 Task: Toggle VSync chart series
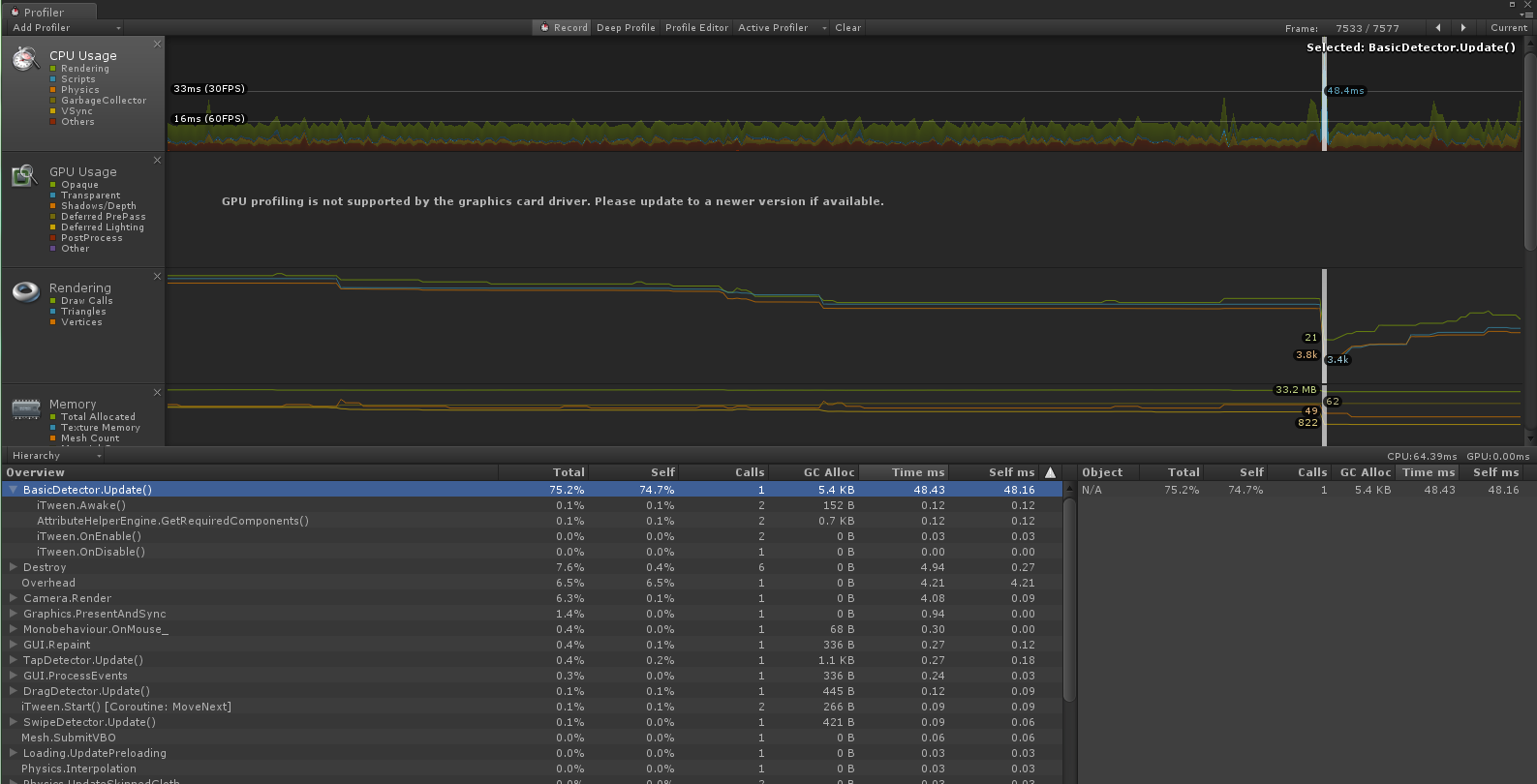point(53,111)
